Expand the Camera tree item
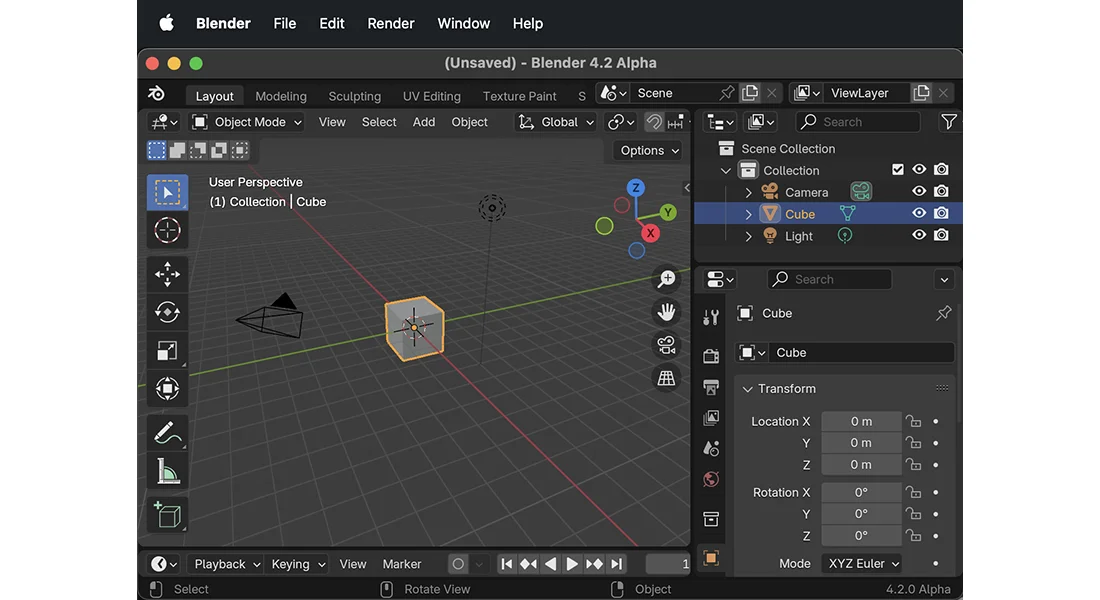The height and width of the screenshot is (600, 1100). 748,192
